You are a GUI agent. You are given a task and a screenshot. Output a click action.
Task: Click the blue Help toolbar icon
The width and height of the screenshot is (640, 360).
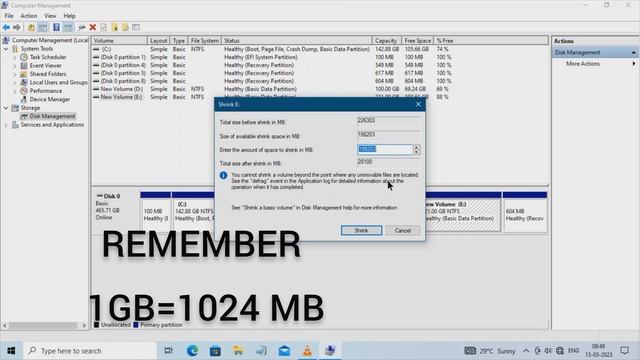56,27
